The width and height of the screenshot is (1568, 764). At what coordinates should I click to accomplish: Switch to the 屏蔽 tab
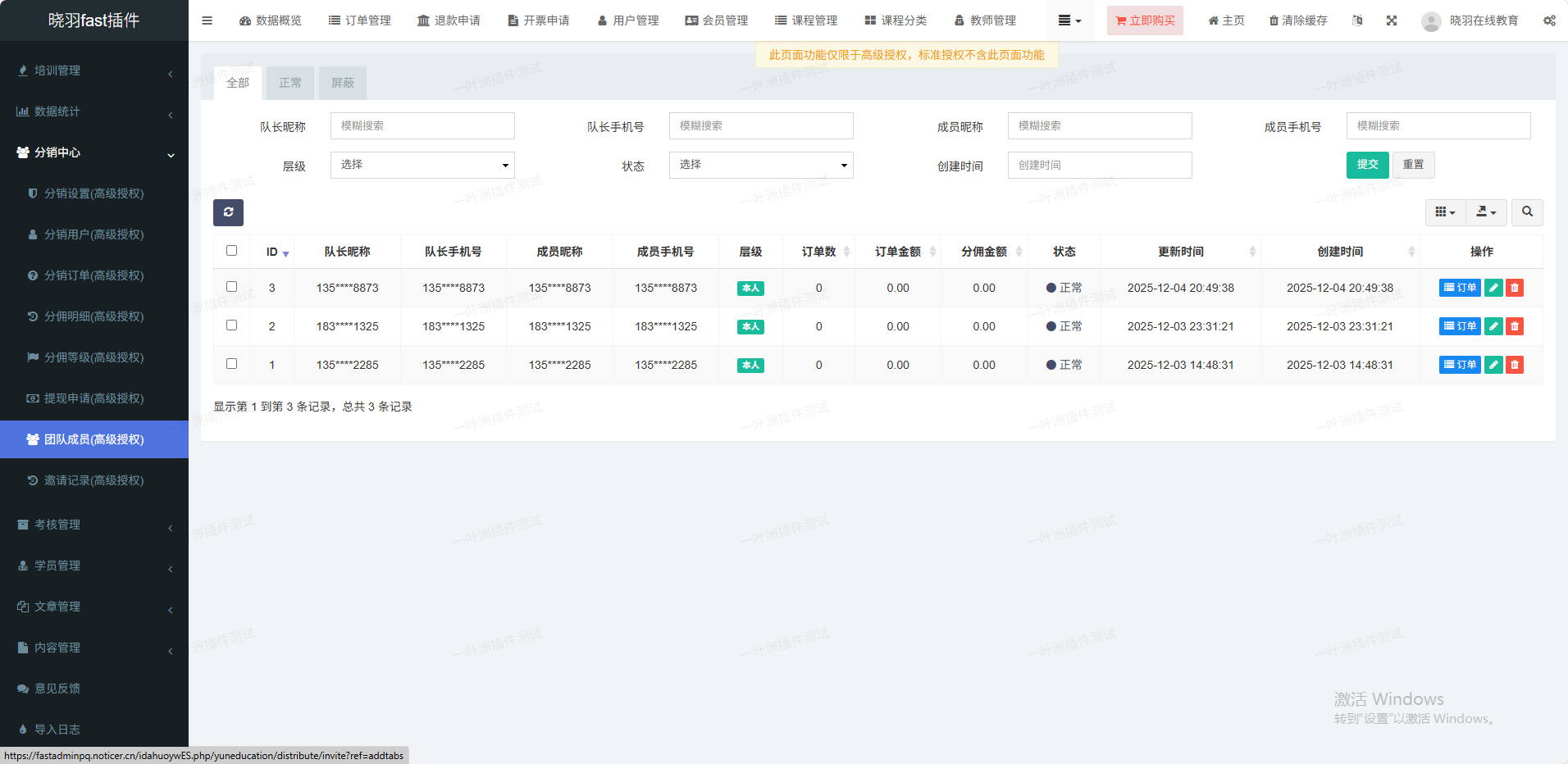click(343, 83)
